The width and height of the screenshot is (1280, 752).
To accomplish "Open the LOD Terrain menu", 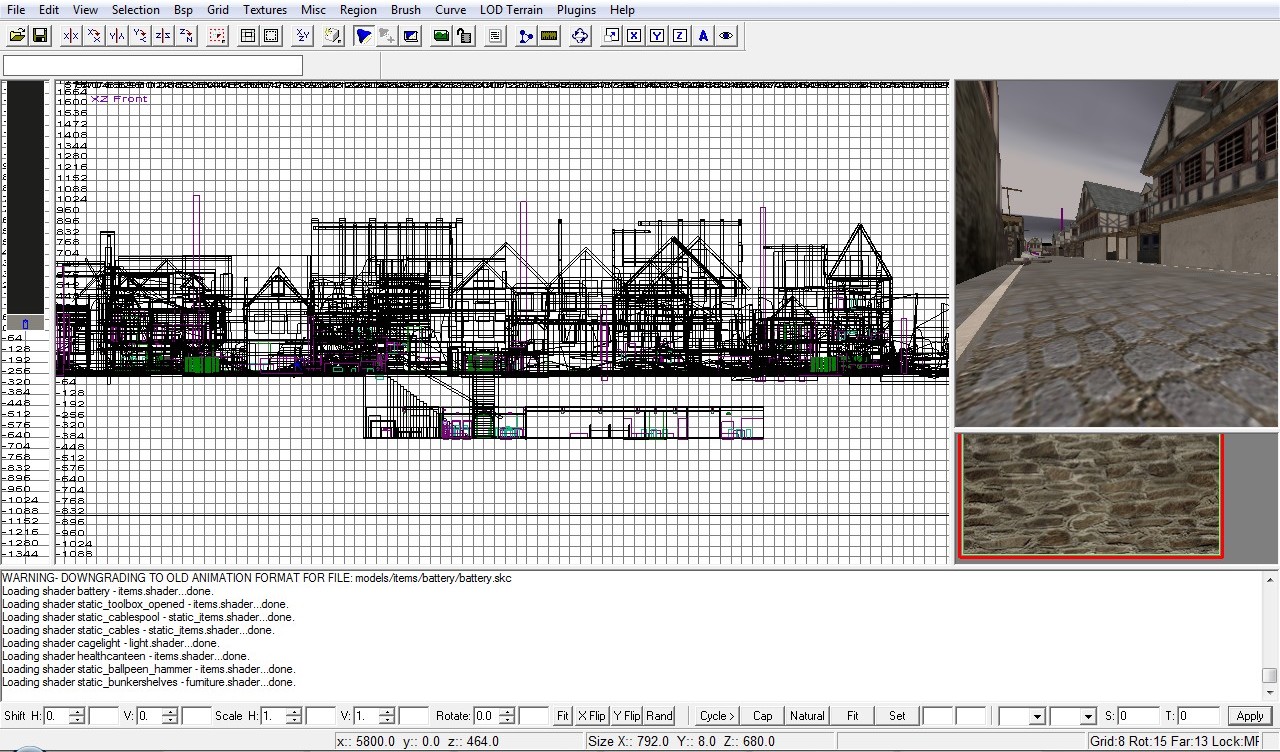I will click(511, 10).
